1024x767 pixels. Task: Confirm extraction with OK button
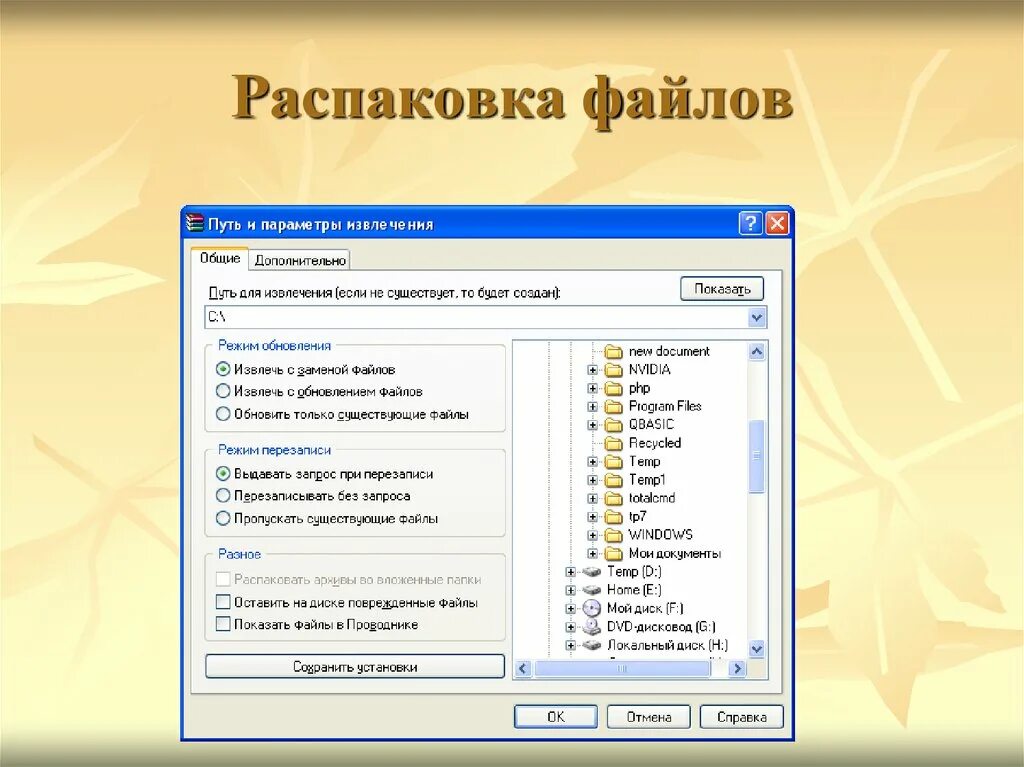pos(556,717)
